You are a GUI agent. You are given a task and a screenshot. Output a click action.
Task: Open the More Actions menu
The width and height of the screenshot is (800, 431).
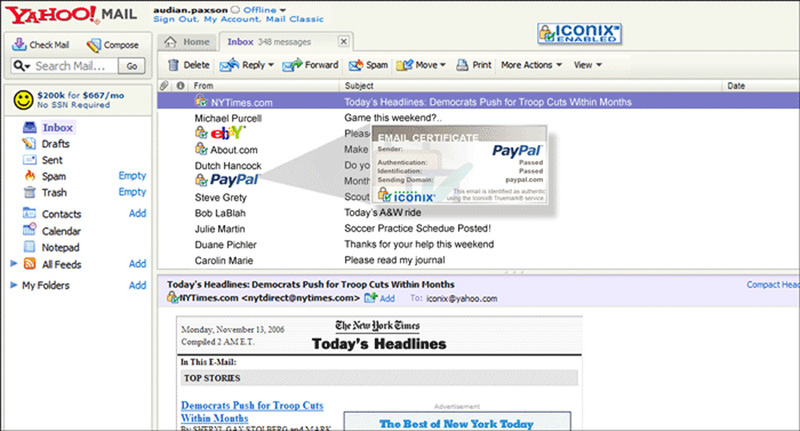tap(531, 65)
